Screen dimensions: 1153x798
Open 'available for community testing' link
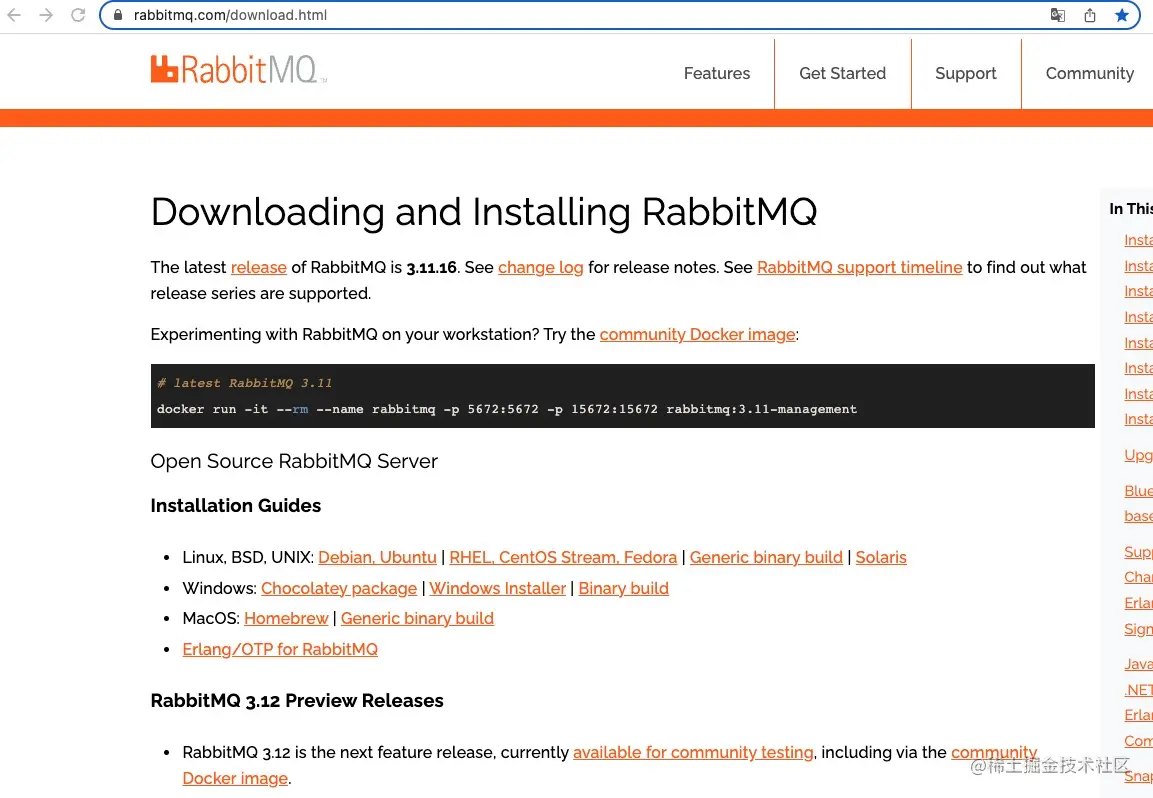[x=693, y=752]
